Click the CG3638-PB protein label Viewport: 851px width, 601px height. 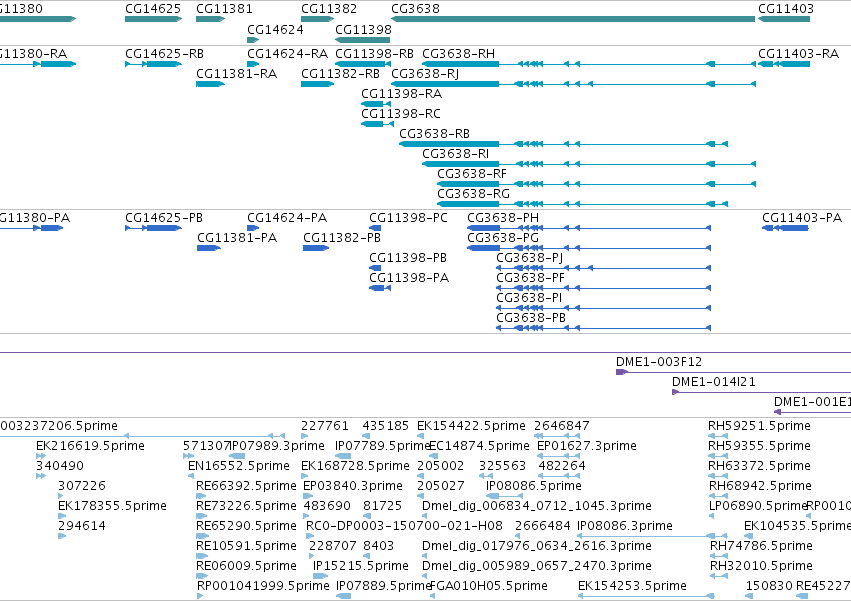tap(531, 318)
